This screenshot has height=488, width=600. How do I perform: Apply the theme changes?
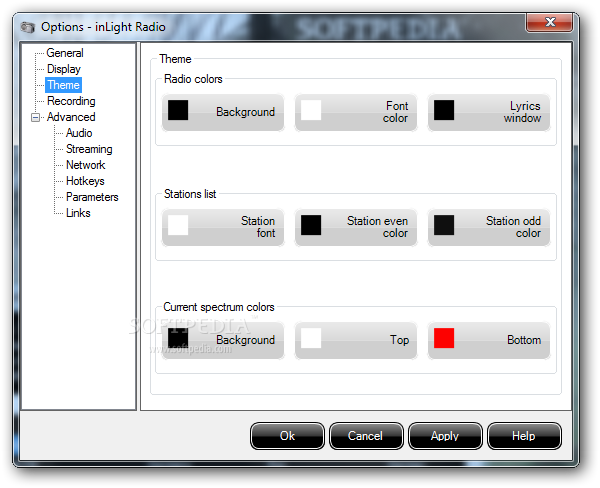pos(445,436)
